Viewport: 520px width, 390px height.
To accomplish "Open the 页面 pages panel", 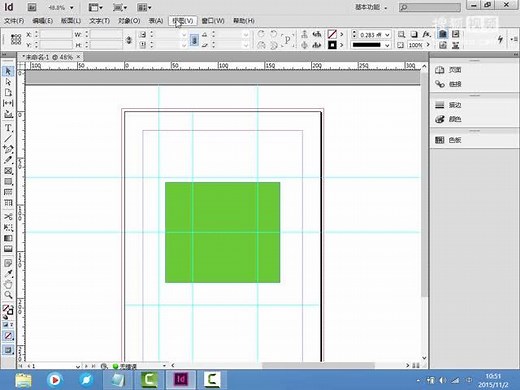I will tap(448, 70).
